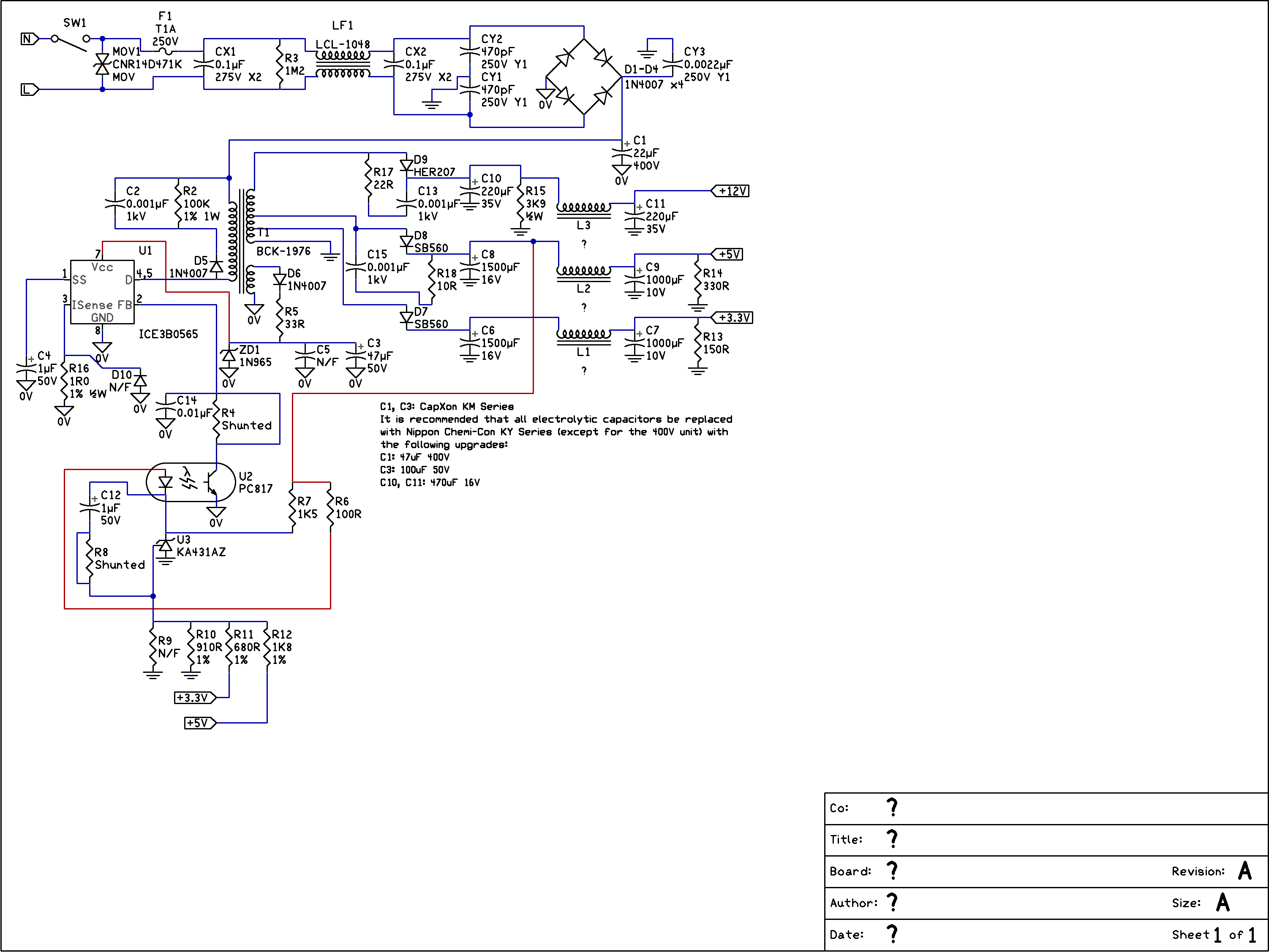Viewport: 1269px width, 952px height.
Task: Click the 'C2 0.001µF 1kV' label
Action: coord(147,204)
